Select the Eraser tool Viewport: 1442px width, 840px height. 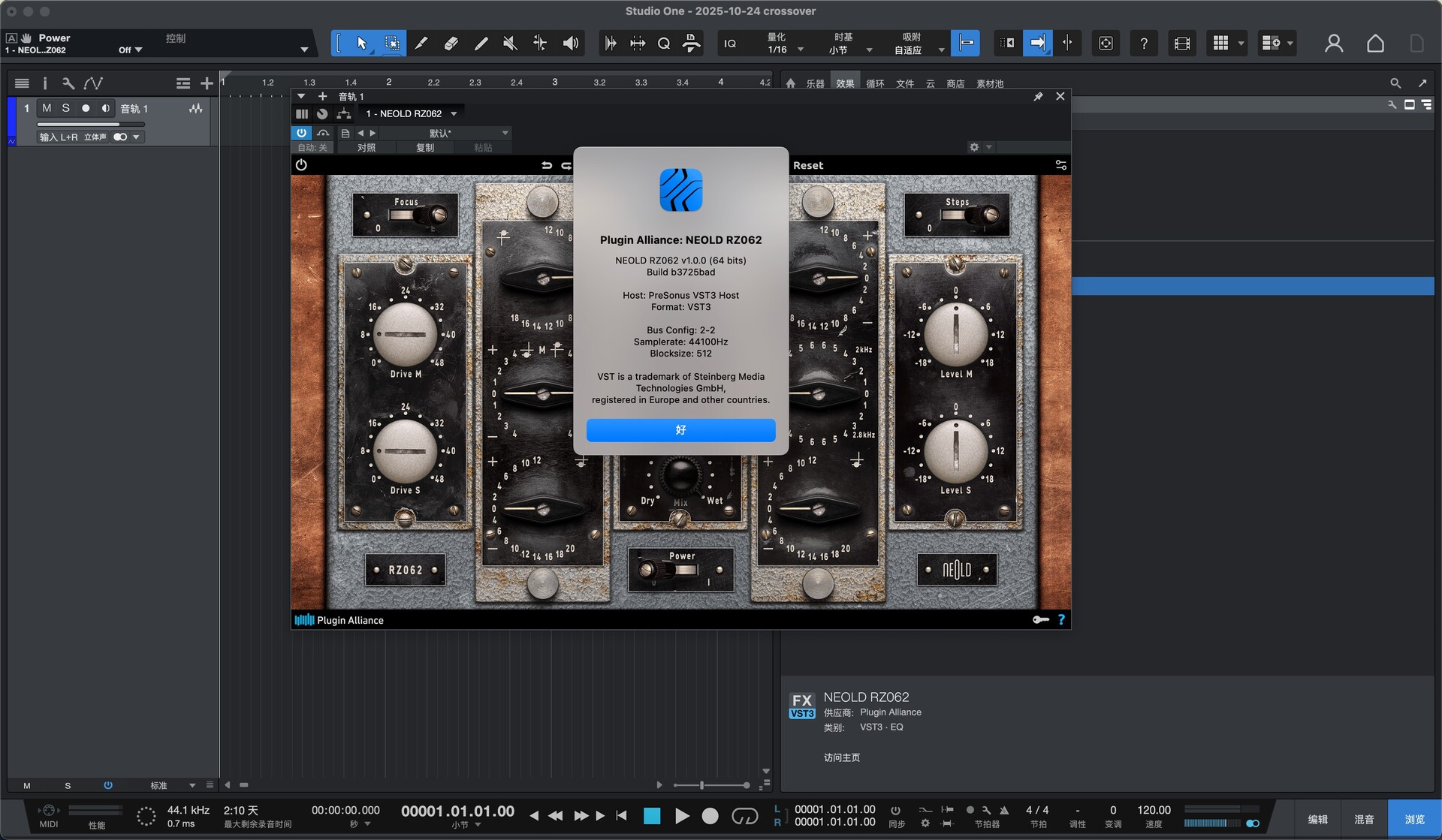(451, 44)
